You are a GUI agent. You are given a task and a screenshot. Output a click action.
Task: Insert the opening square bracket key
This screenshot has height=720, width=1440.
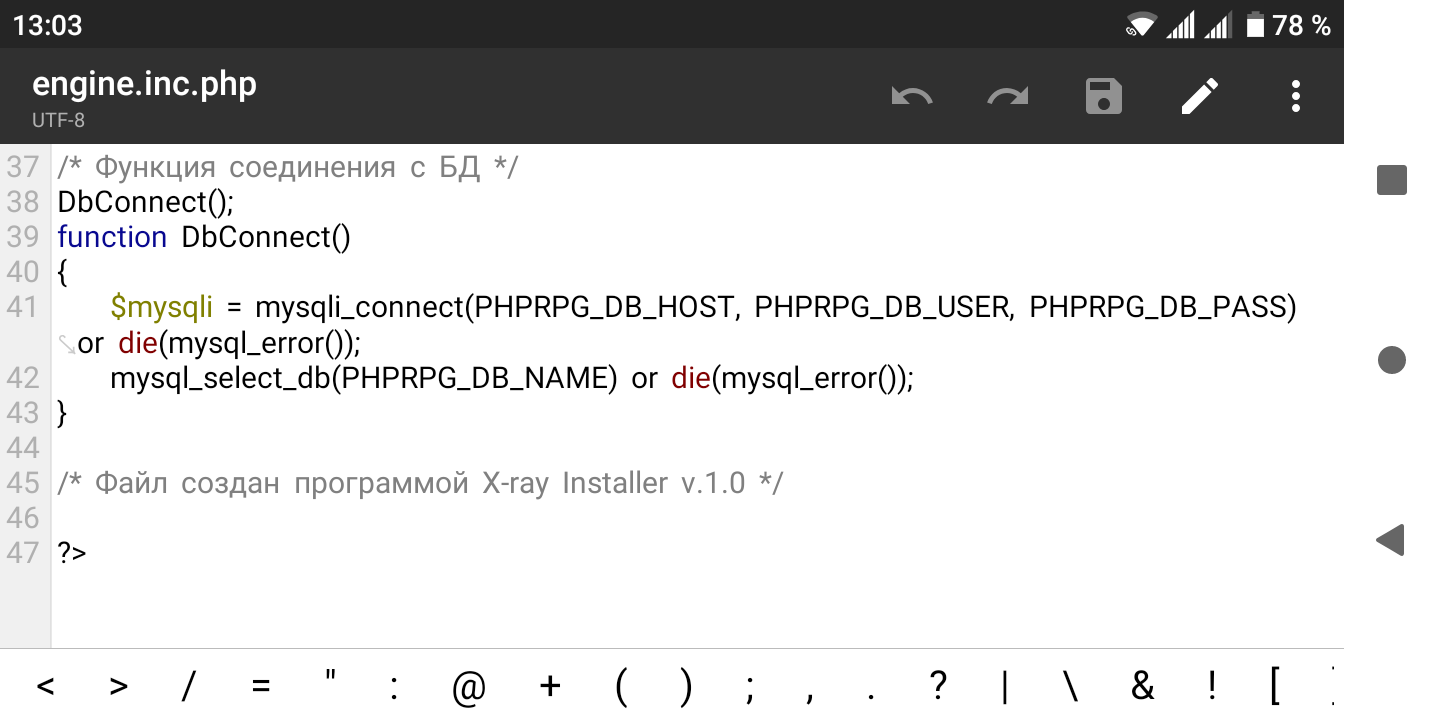point(1275,686)
